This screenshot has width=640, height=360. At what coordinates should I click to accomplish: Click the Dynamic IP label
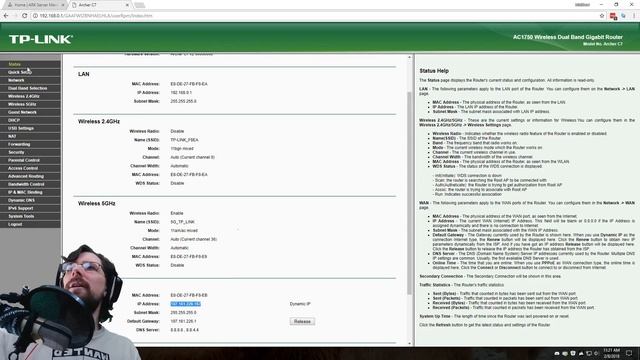coord(300,304)
